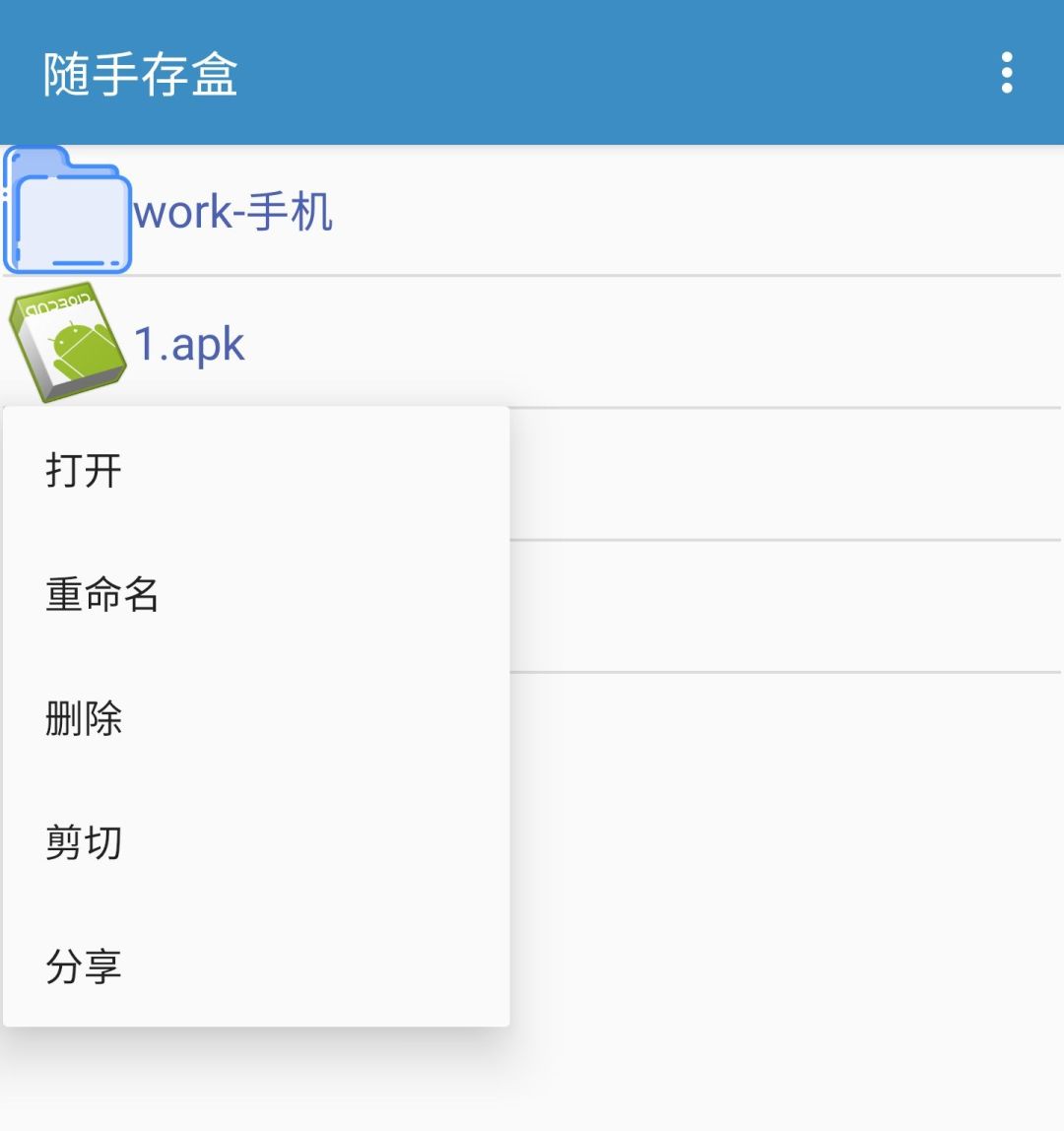This screenshot has height=1131, width=1064.
Task: Choose 重命名 to rename the file
Action: click(x=256, y=594)
